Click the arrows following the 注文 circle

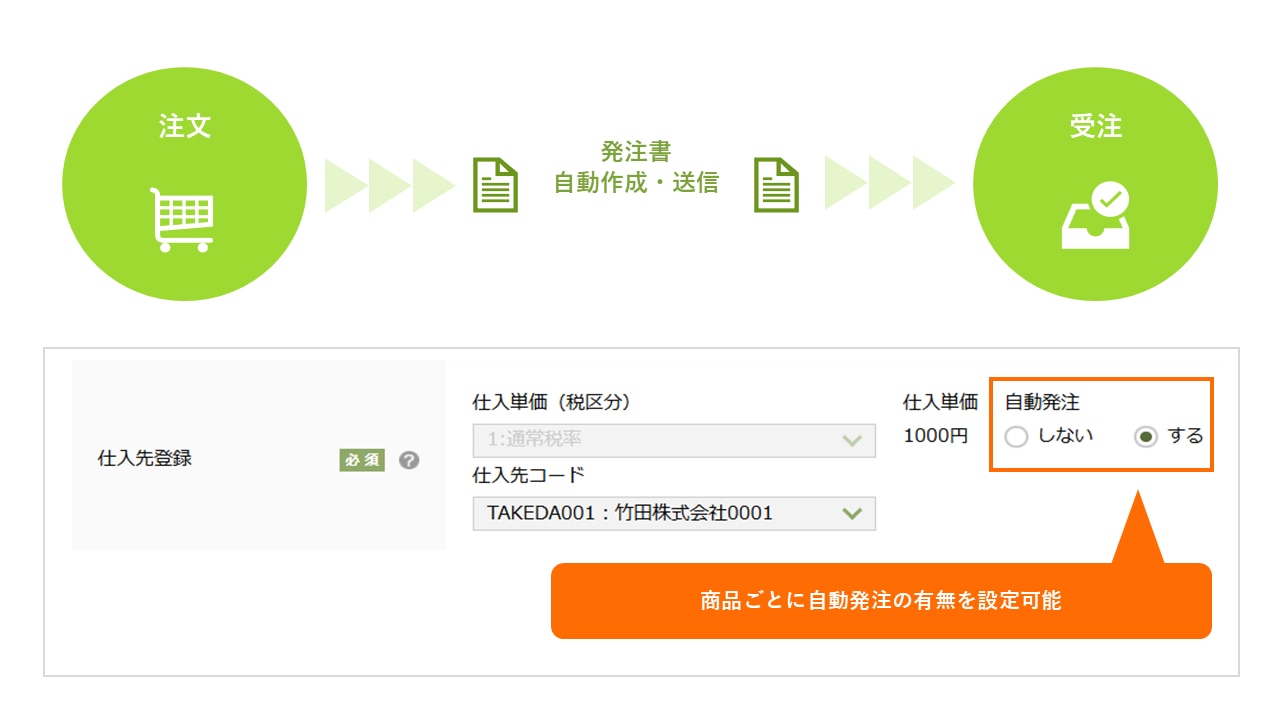[x=389, y=185]
